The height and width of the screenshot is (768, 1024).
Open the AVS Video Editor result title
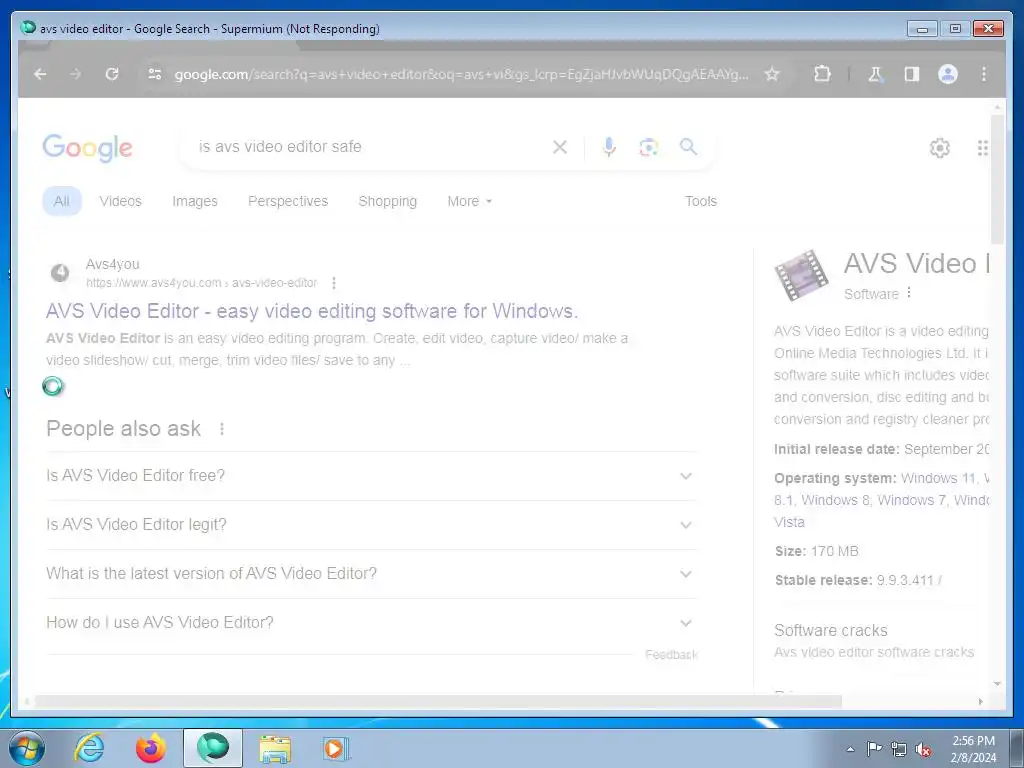(x=312, y=311)
